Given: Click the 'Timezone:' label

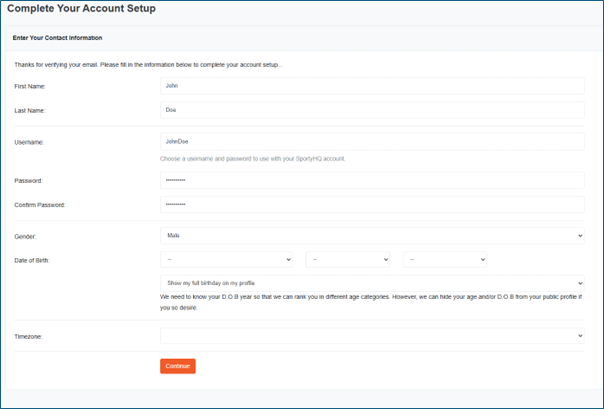Looking at the screenshot, I should point(29,337).
